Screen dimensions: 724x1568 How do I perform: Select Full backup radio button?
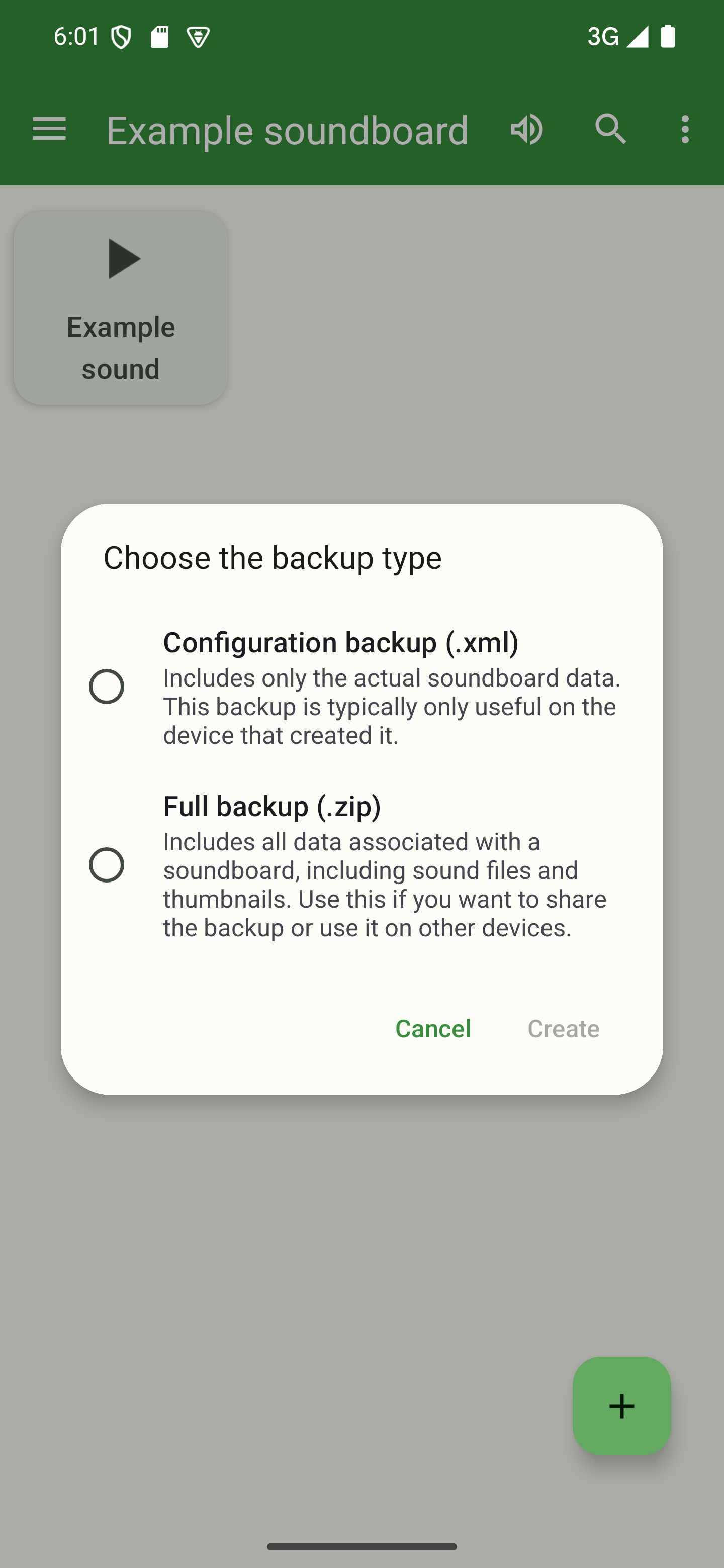pyautogui.click(x=107, y=864)
